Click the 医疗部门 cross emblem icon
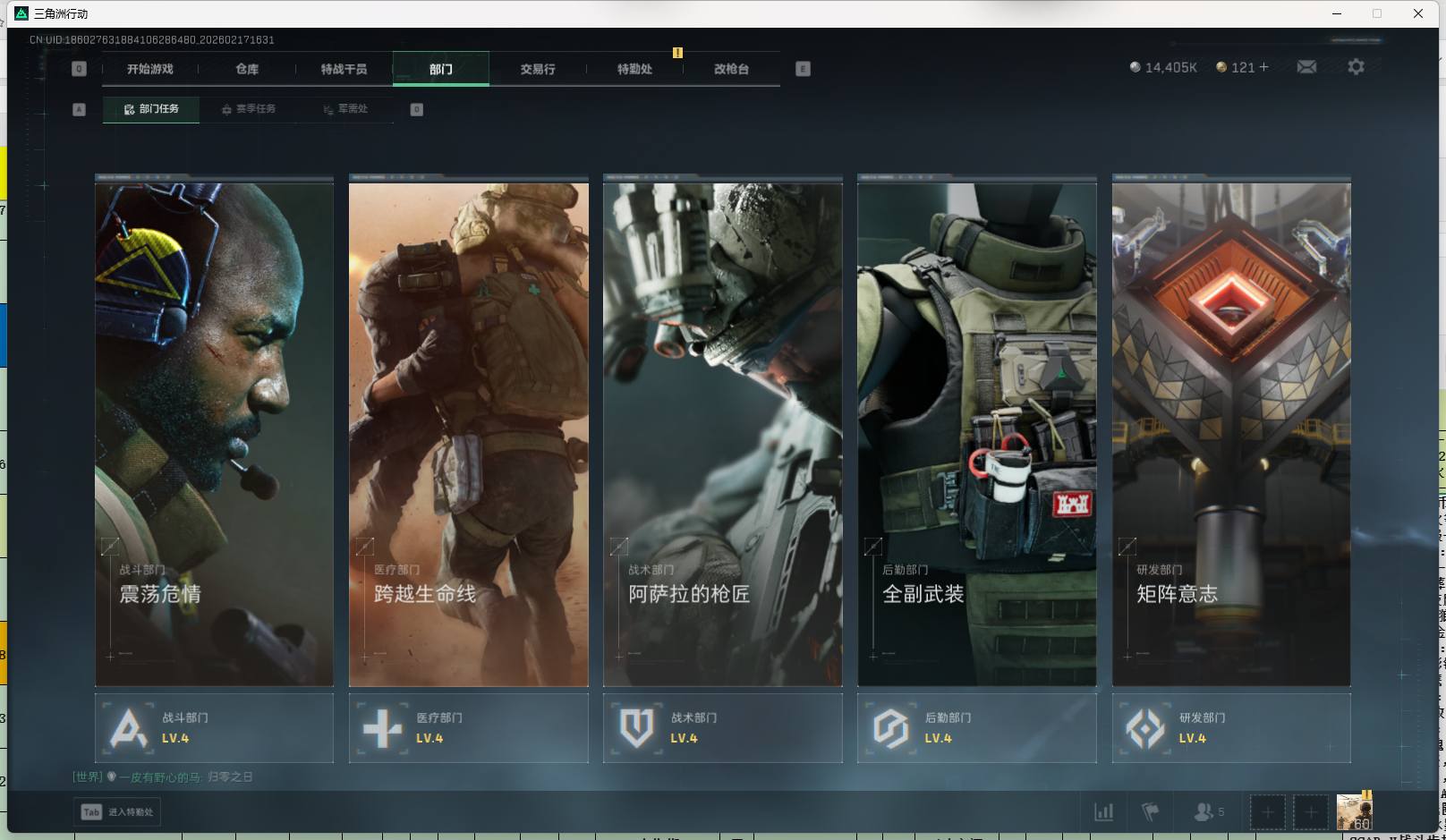Image resolution: width=1446 pixels, height=840 pixels. pyautogui.click(x=382, y=728)
